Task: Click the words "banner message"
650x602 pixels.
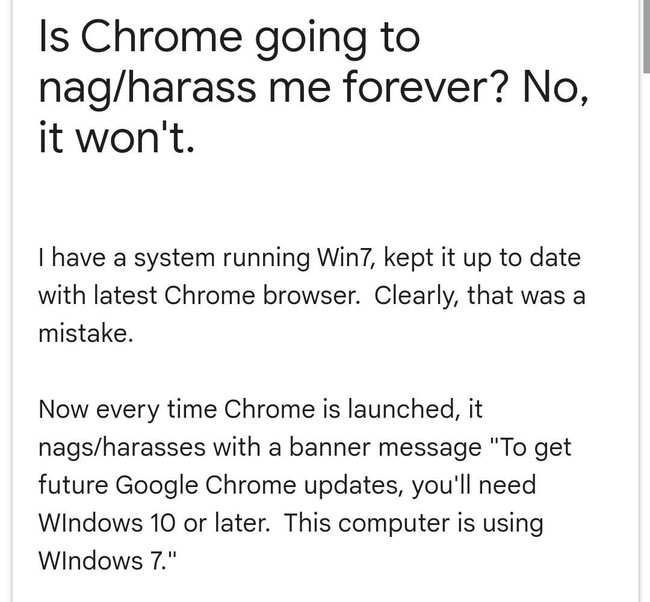Action: coord(386,447)
